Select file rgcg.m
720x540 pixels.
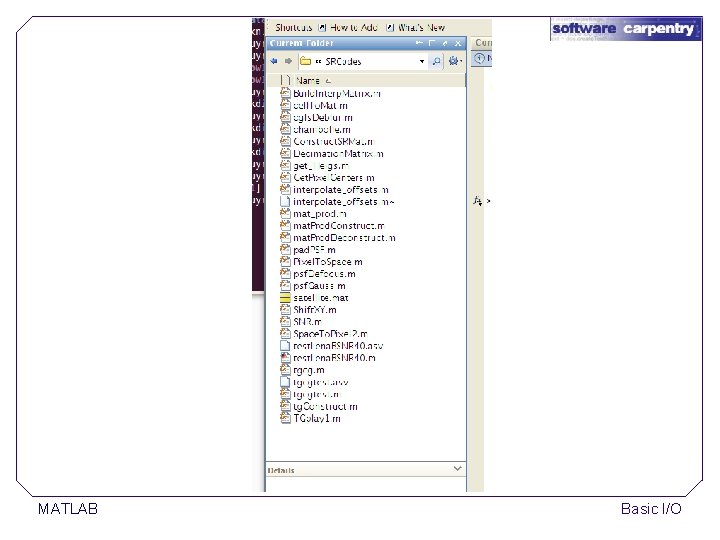pyautogui.click(x=309, y=370)
